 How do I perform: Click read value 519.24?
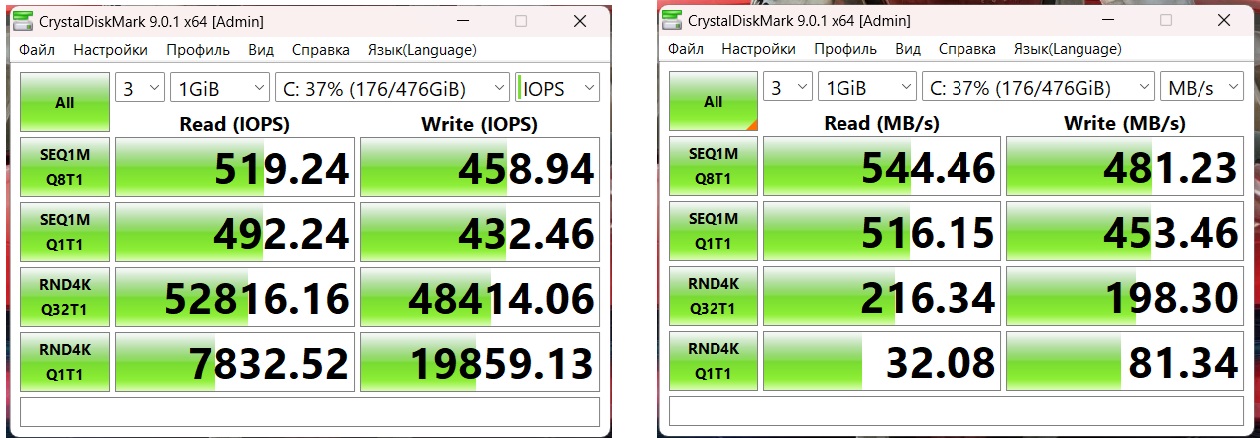(x=234, y=167)
